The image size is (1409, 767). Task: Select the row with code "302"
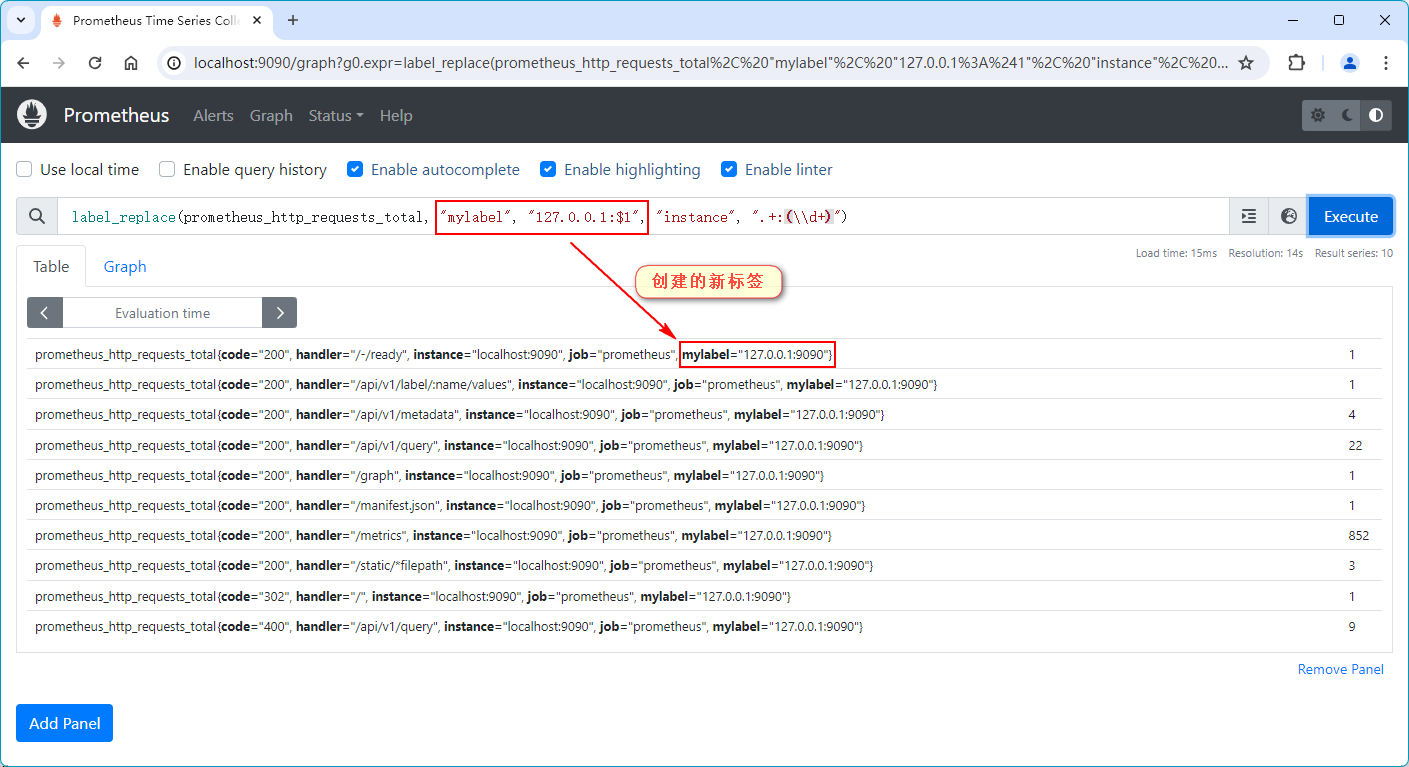[x=704, y=596]
